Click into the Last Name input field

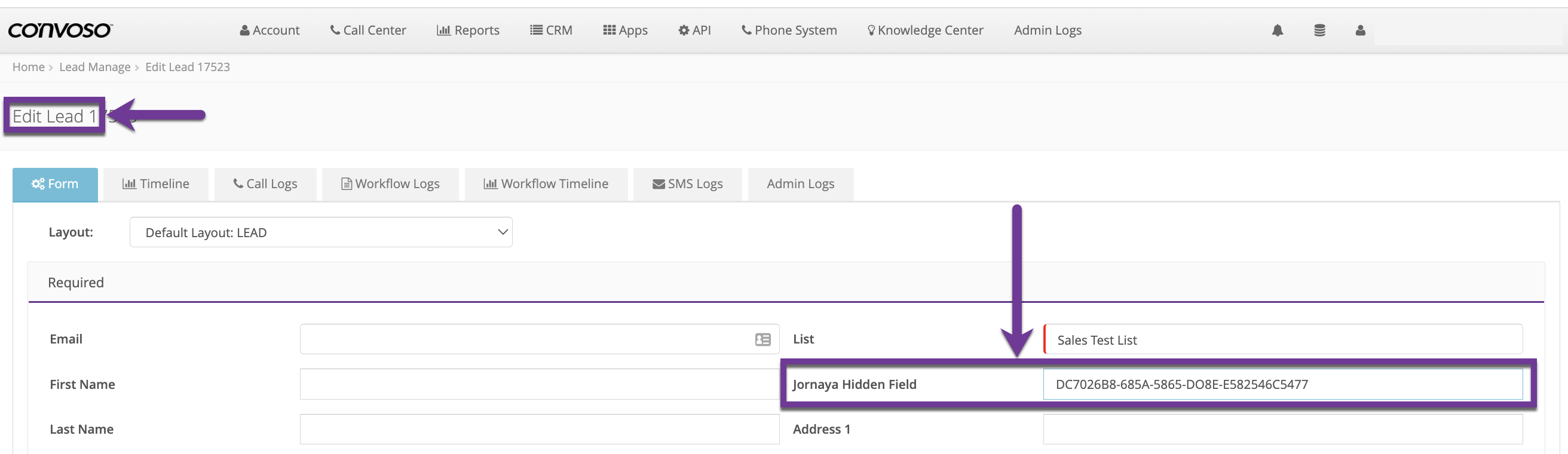(x=540, y=430)
